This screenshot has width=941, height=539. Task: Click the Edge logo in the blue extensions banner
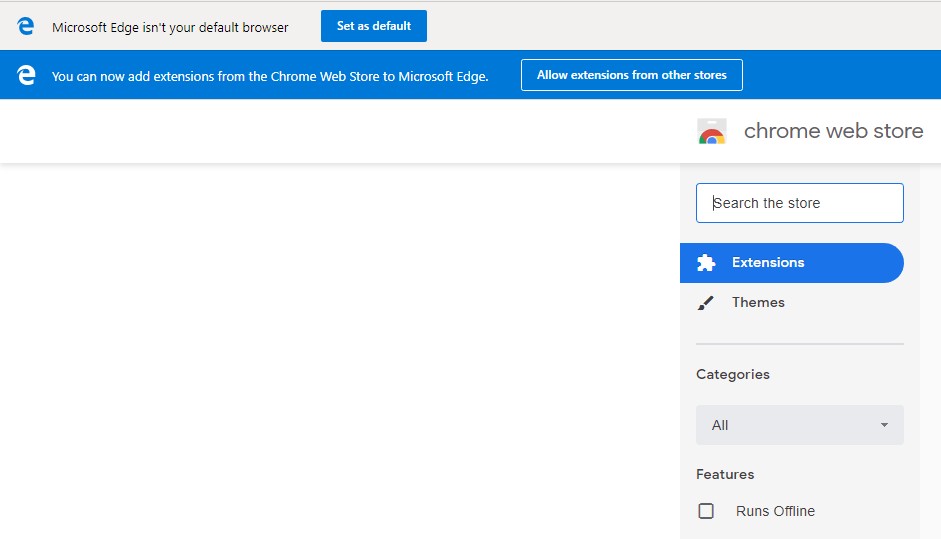pyautogui.click(x=26, y=75)
